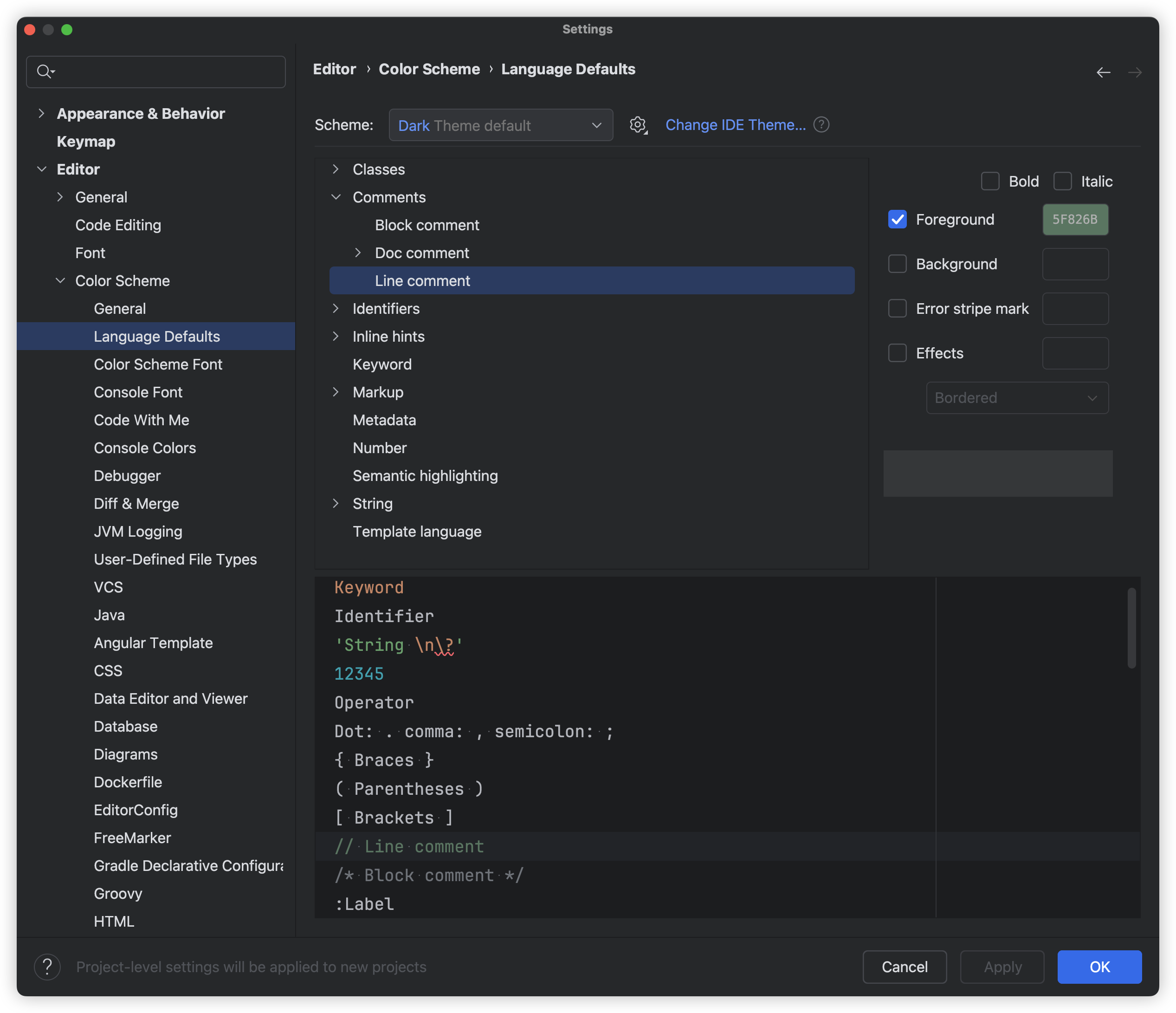The image size is (1176, 1013).
Task: Open the Scheme dropdown
Action: point(501,125)
